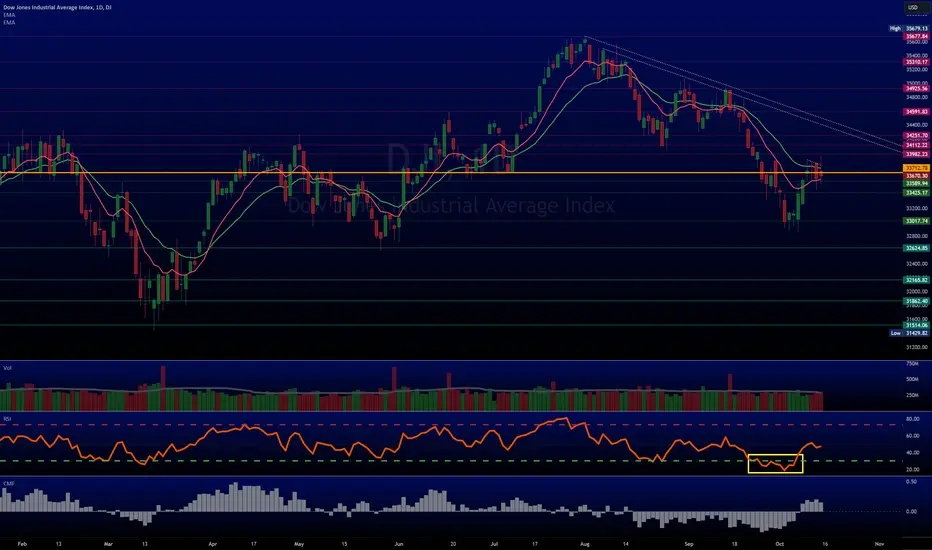This screenshot has width=932, height=550.
Task: Click the 0.00 CMF scale label
Action: point(911,511)
